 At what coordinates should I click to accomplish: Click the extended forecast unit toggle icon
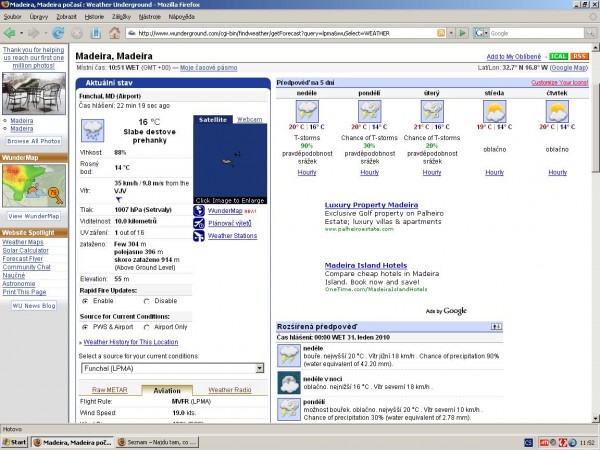[x=496, y=326]
